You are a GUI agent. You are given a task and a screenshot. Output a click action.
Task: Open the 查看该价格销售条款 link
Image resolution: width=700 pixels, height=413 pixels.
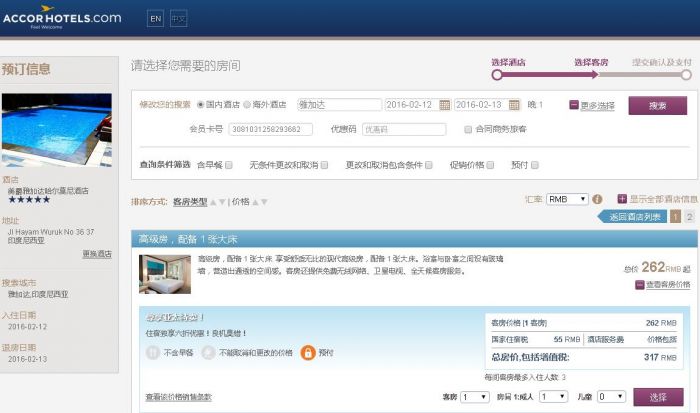(x=179, y=397)
